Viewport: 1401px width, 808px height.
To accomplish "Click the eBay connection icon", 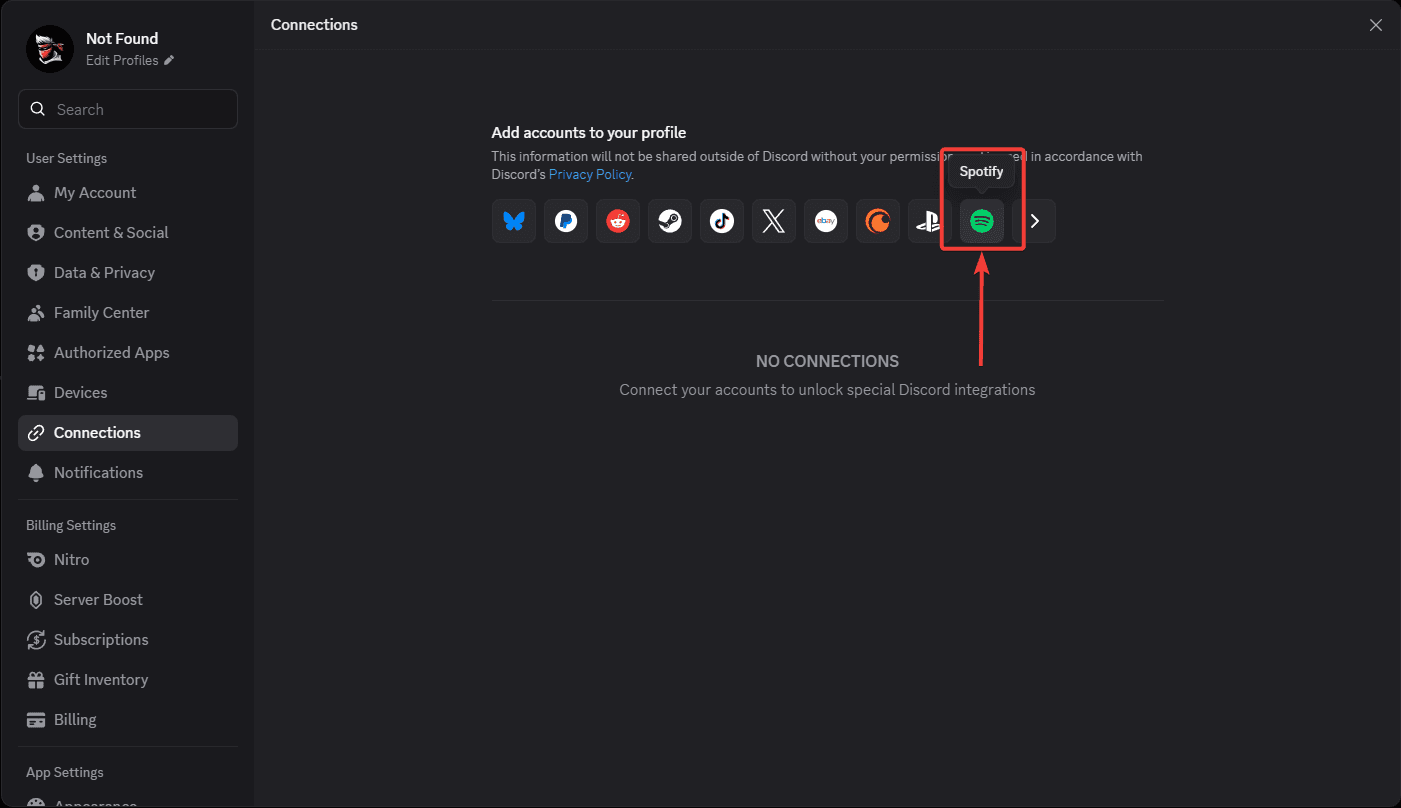I will click(x=825, y=221).
